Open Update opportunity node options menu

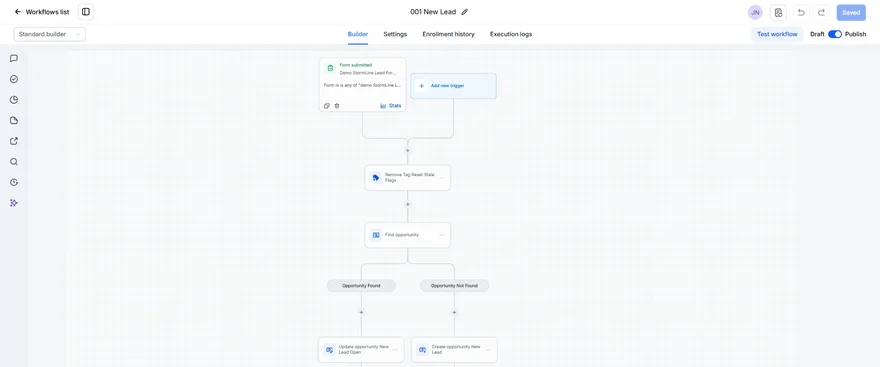[x=395, y=350]
